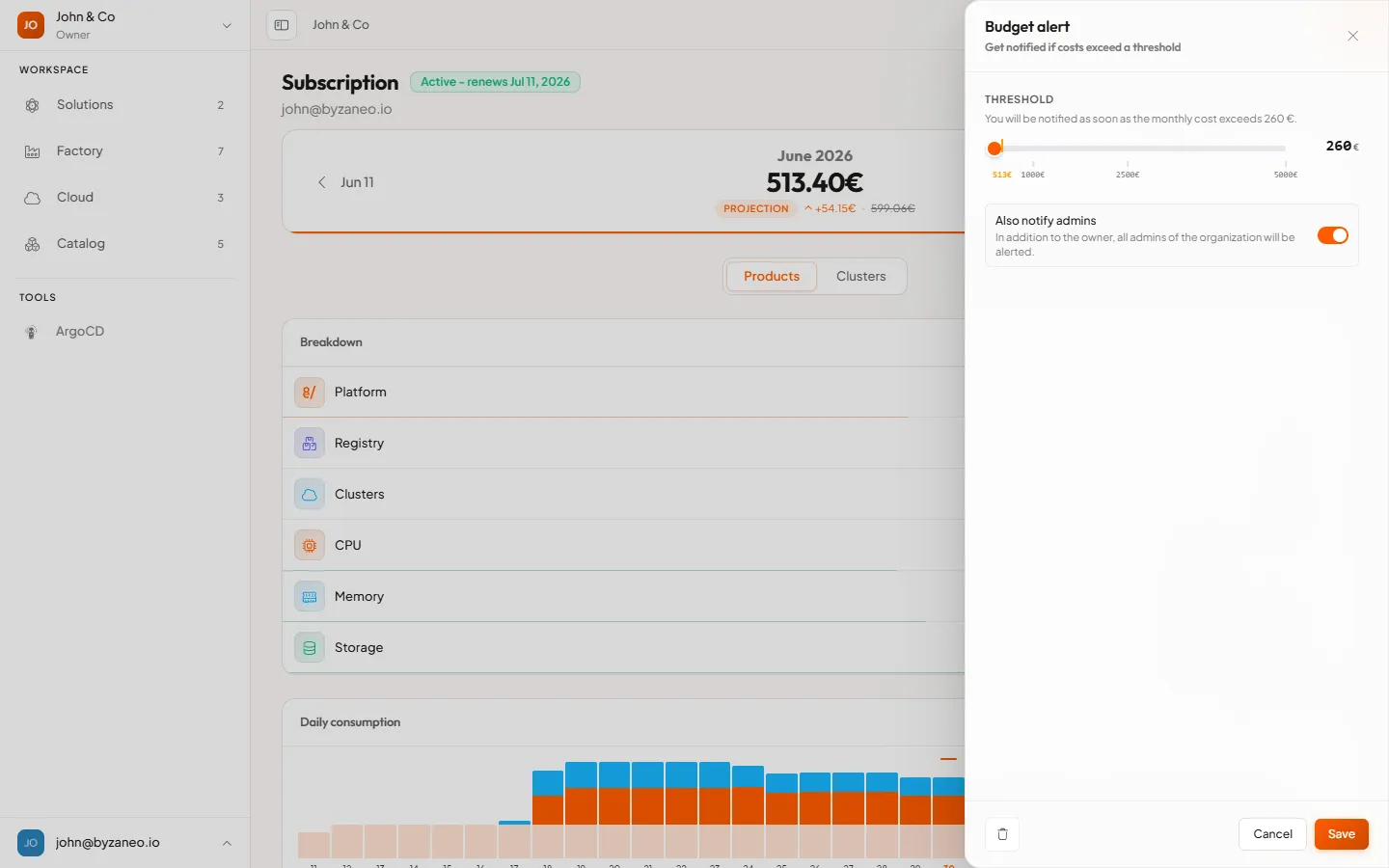The image size is (1389, 868).
Task: Close the Budget alert panel
Action: coord(1353,36)
